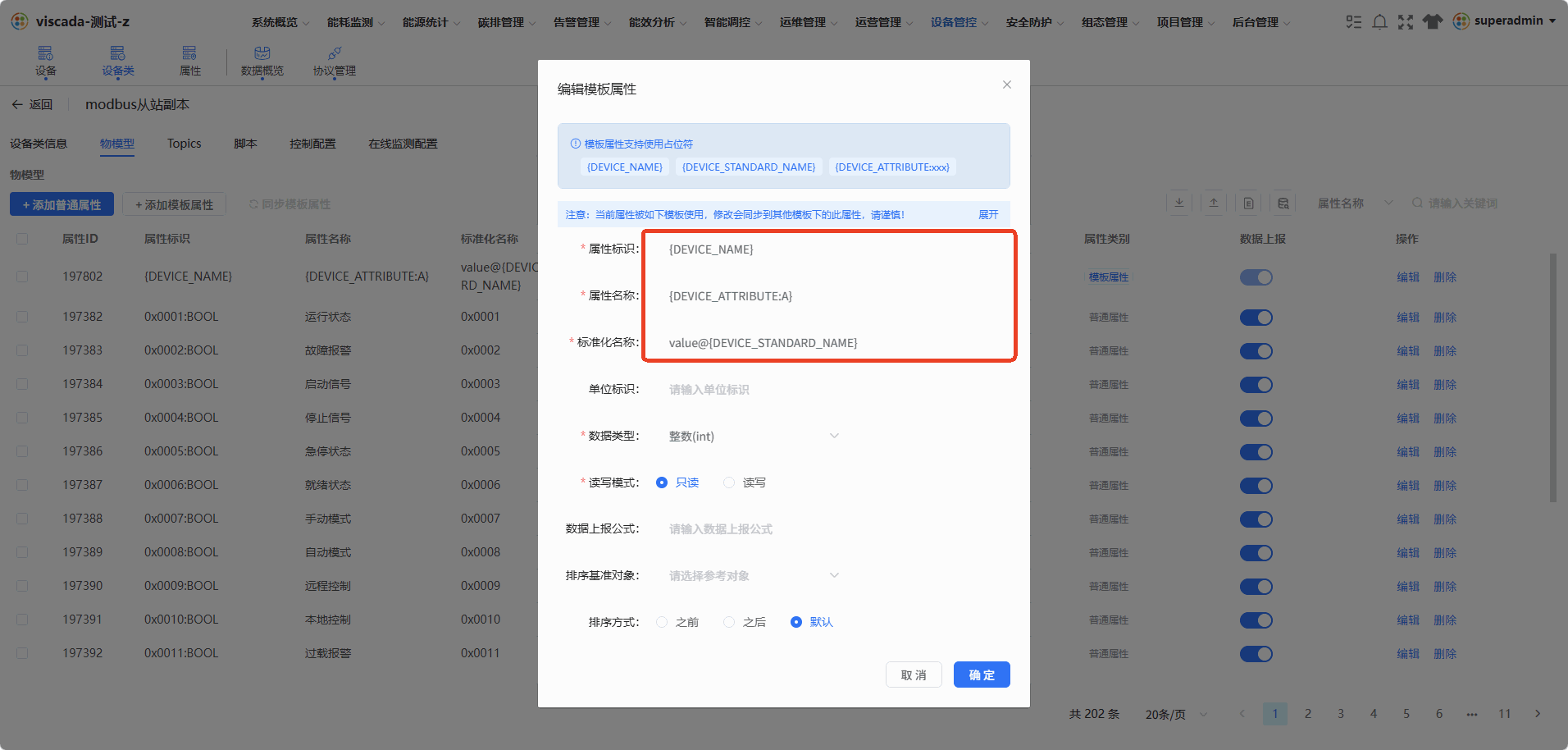
Task: Click the 确定 button
Action: click(x=982, y=675)
